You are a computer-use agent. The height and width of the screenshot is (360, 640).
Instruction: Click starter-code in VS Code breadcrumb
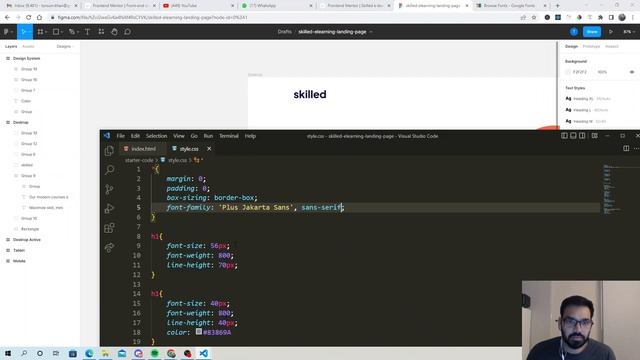click(x=139, y=160)
